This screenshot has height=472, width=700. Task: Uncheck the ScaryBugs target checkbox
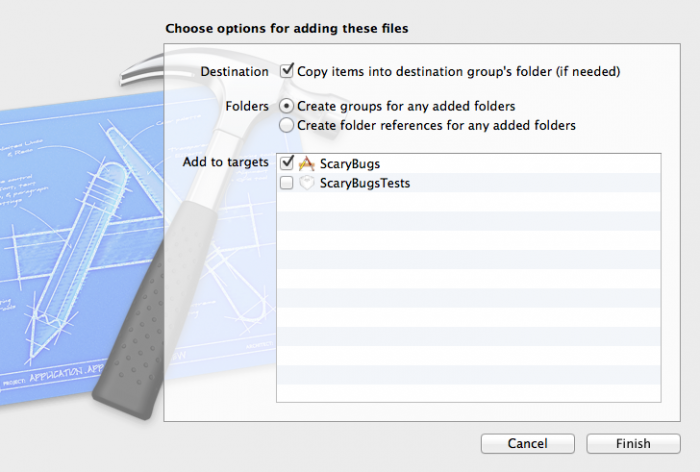[287, 163]
